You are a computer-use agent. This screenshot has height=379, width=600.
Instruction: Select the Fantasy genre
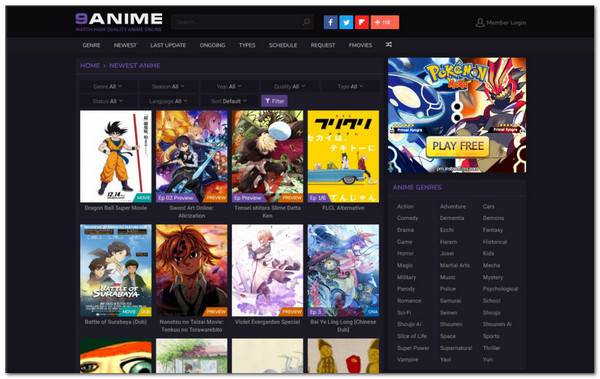pos(493,230)
